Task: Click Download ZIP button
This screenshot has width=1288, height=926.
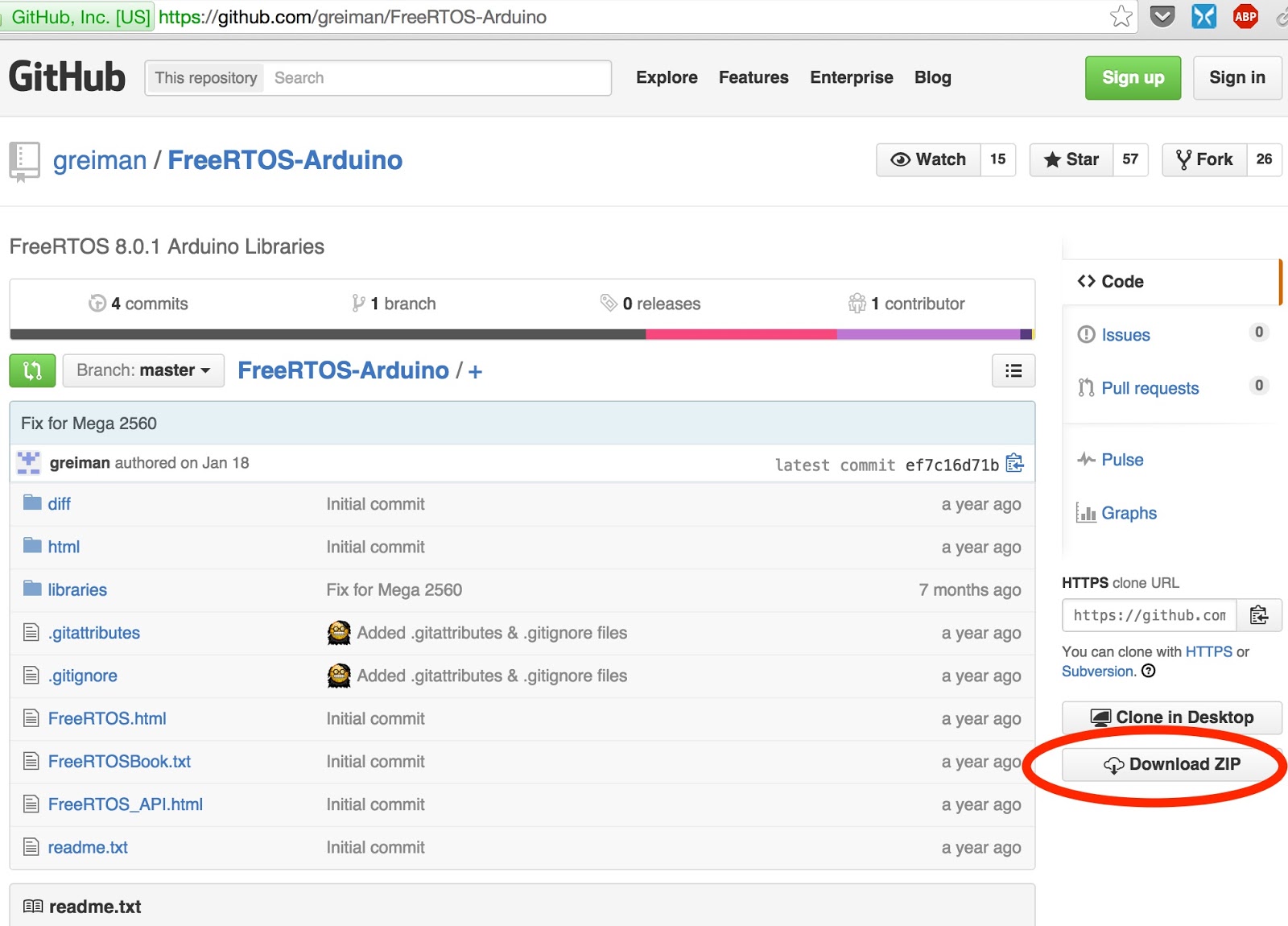Action: 1171,764
